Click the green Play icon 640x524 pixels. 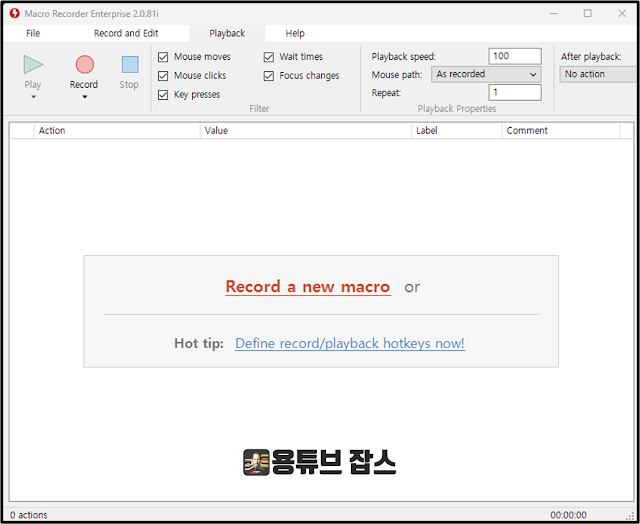33,64
